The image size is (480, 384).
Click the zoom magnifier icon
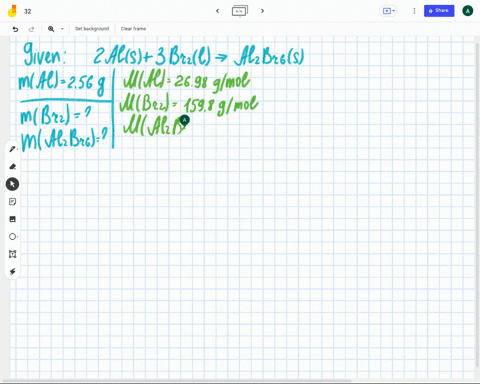[x=51, y=29]
